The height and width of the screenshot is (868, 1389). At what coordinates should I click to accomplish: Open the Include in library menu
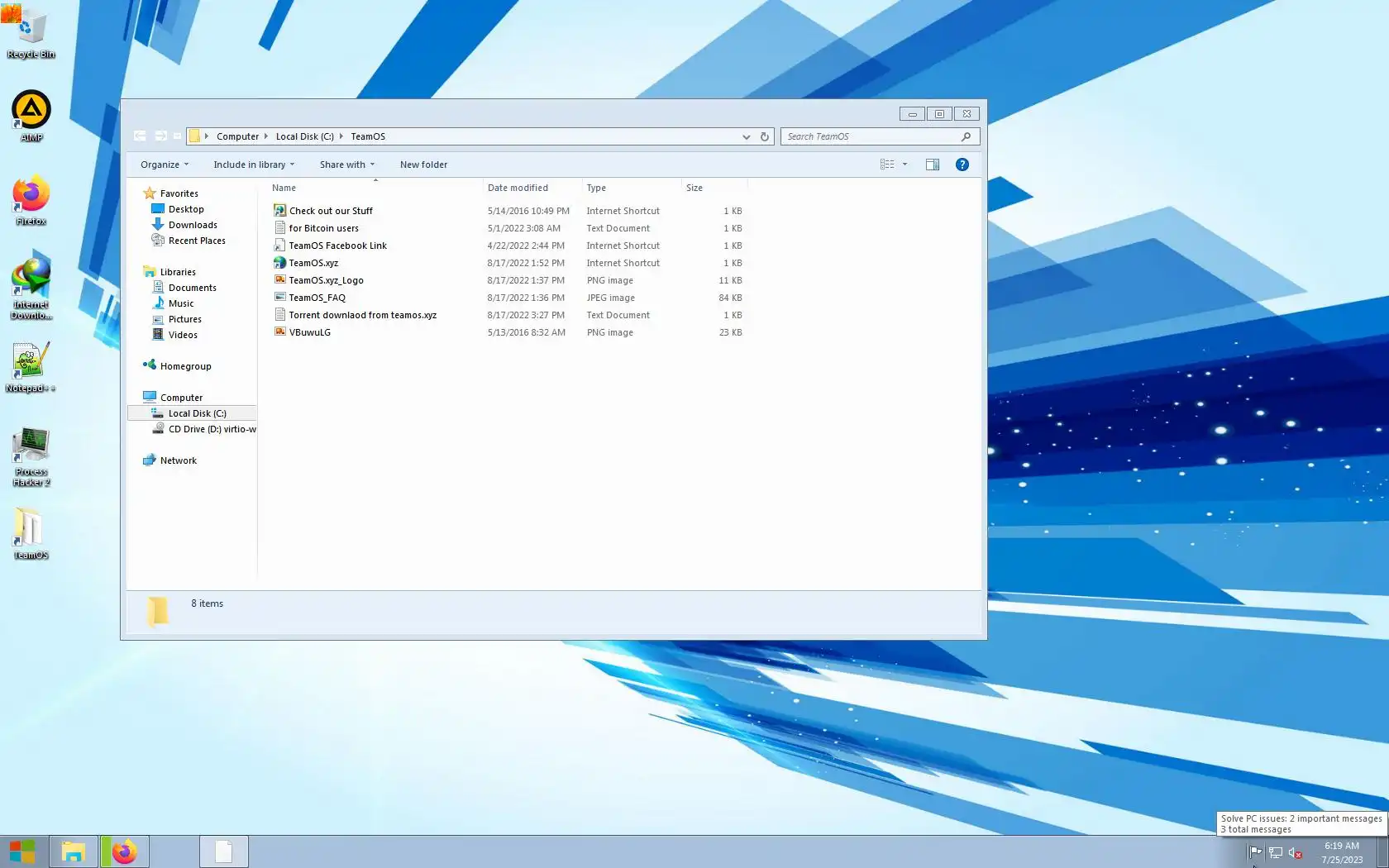[254, 165]
